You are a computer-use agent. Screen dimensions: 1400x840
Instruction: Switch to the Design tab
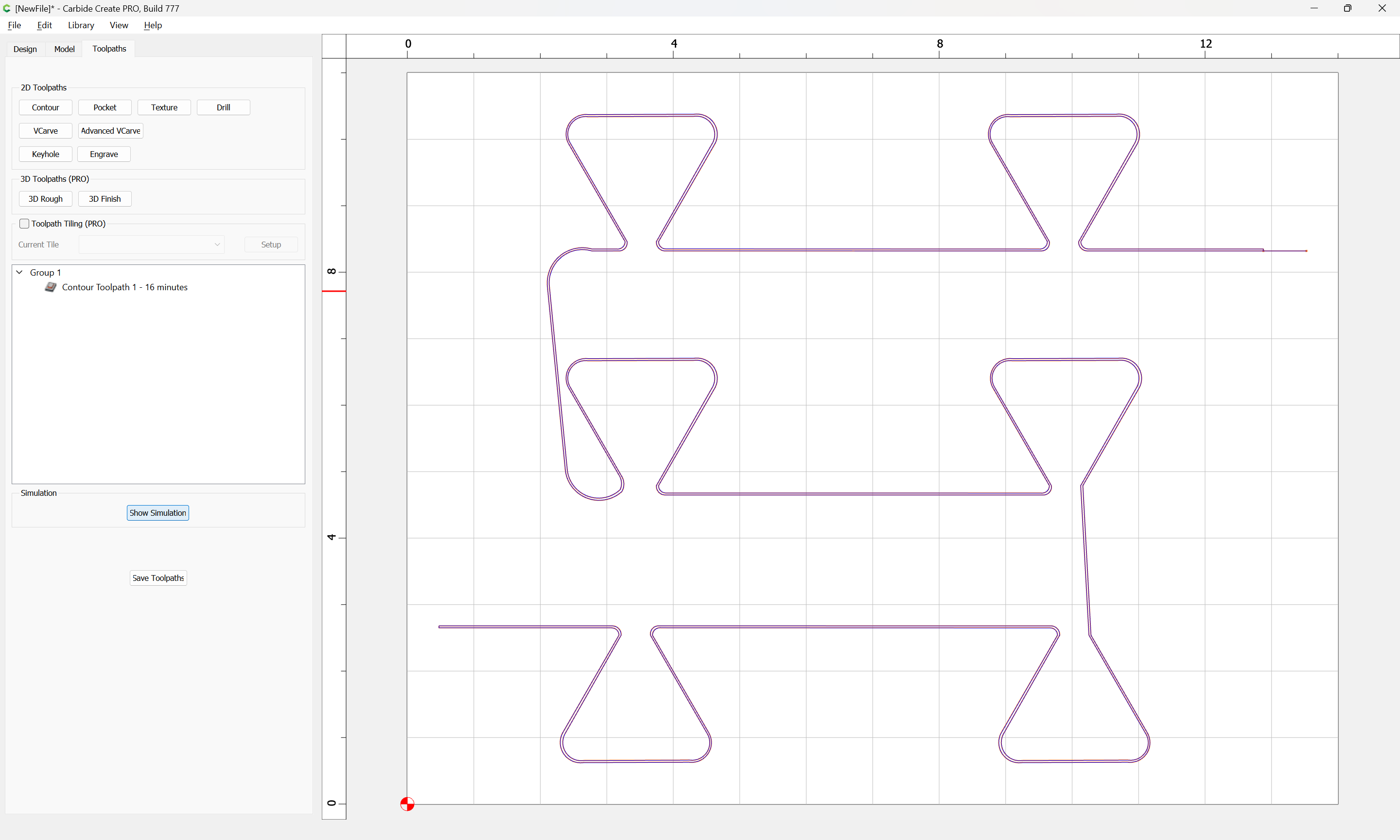[x=25, y=49]
